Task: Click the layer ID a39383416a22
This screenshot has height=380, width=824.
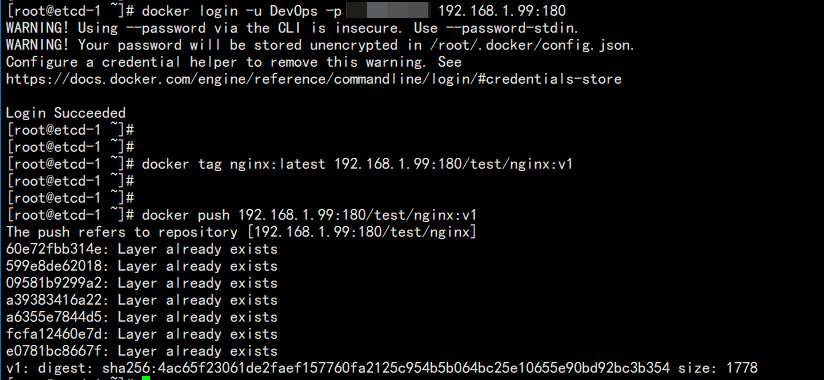Action: click(x=54, y=300)
